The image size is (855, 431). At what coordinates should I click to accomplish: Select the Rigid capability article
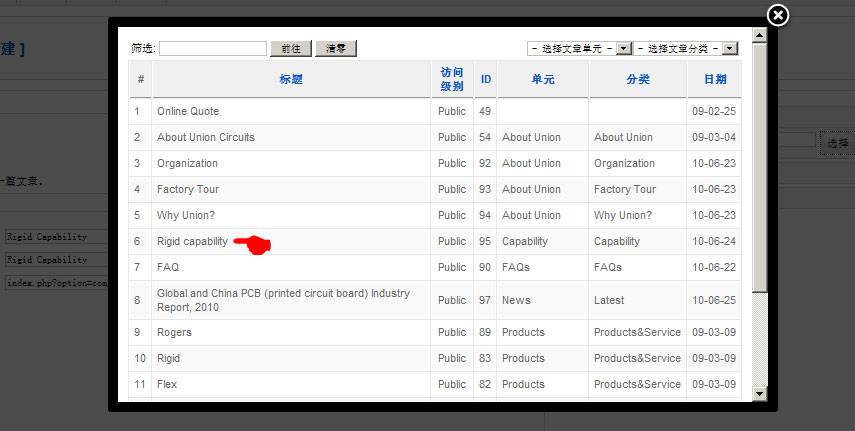click(192, 241)
